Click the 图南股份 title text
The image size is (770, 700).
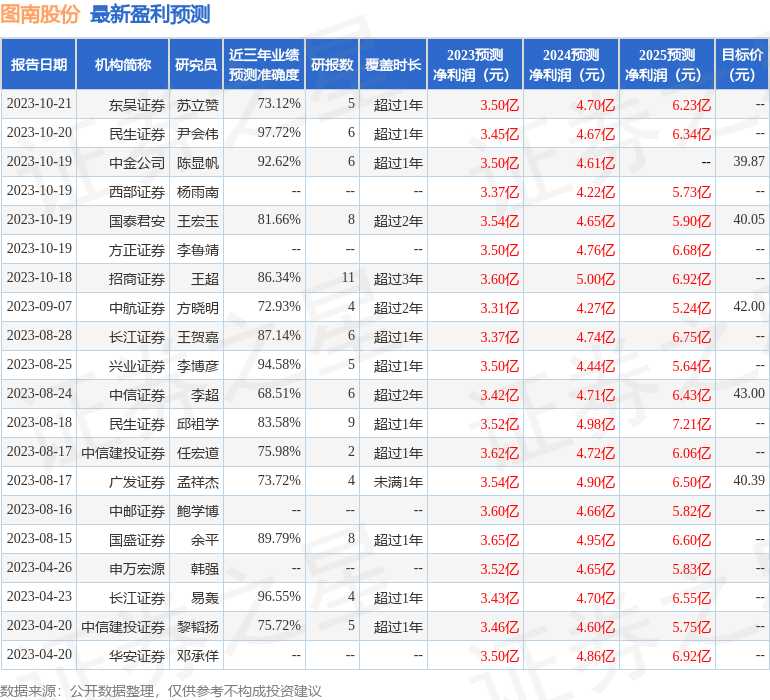(x=40, y=14)
